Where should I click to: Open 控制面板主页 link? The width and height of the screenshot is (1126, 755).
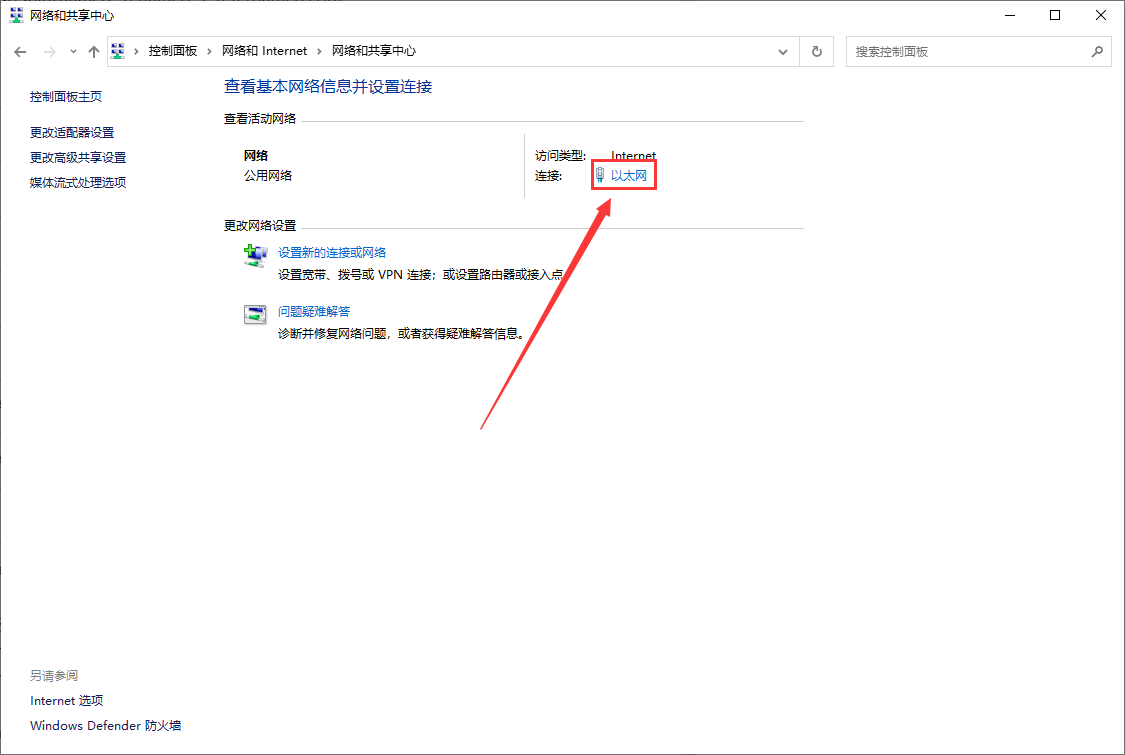pyautogui.click(x=66, y=96)
